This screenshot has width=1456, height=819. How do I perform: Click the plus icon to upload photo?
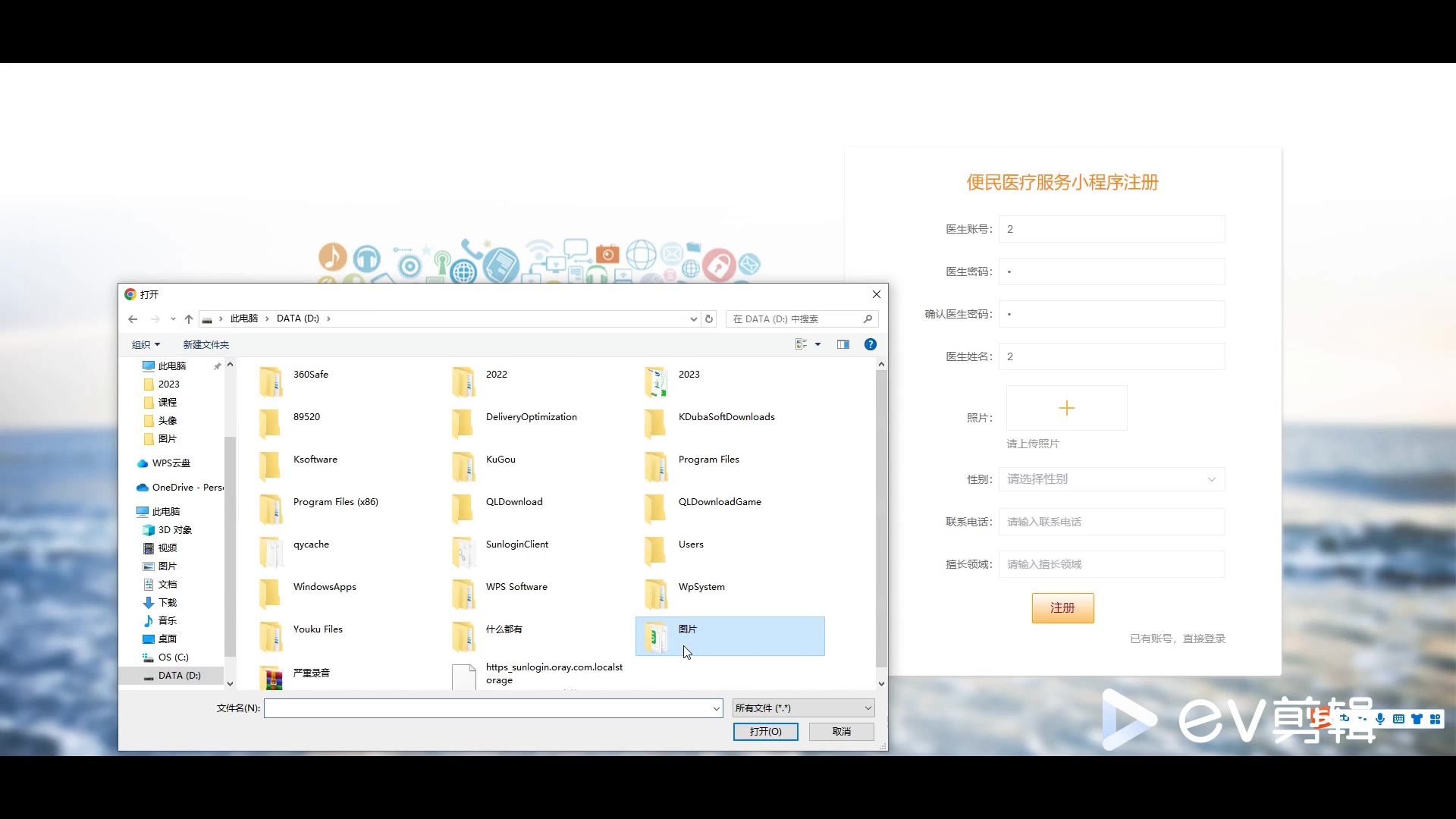point(1066,409)
